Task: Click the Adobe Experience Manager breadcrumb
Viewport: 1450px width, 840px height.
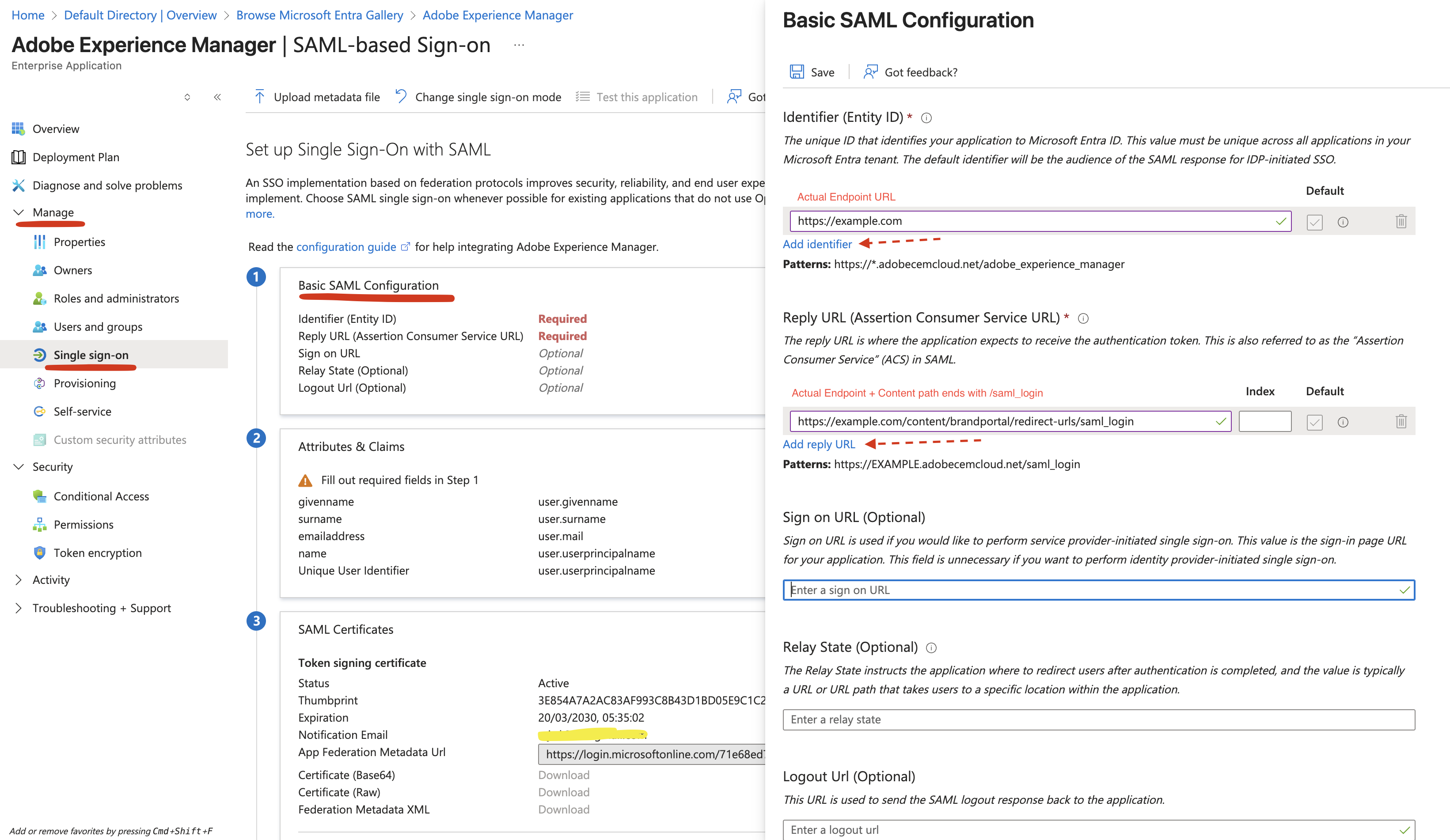Action: [498, 15]
